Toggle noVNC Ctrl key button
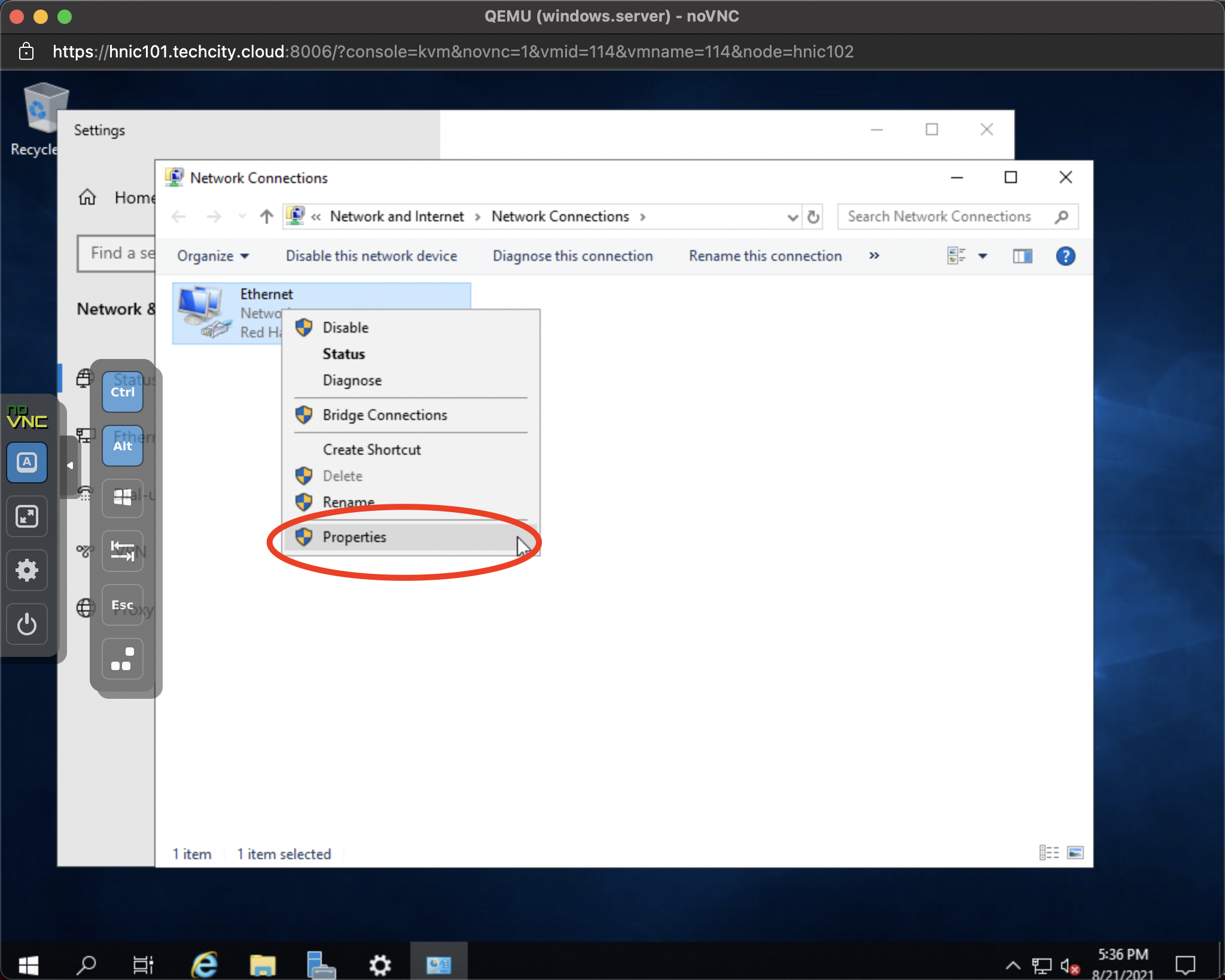Image resolution: width=1225 pixels, height=980 pixels. pos(123,392)
